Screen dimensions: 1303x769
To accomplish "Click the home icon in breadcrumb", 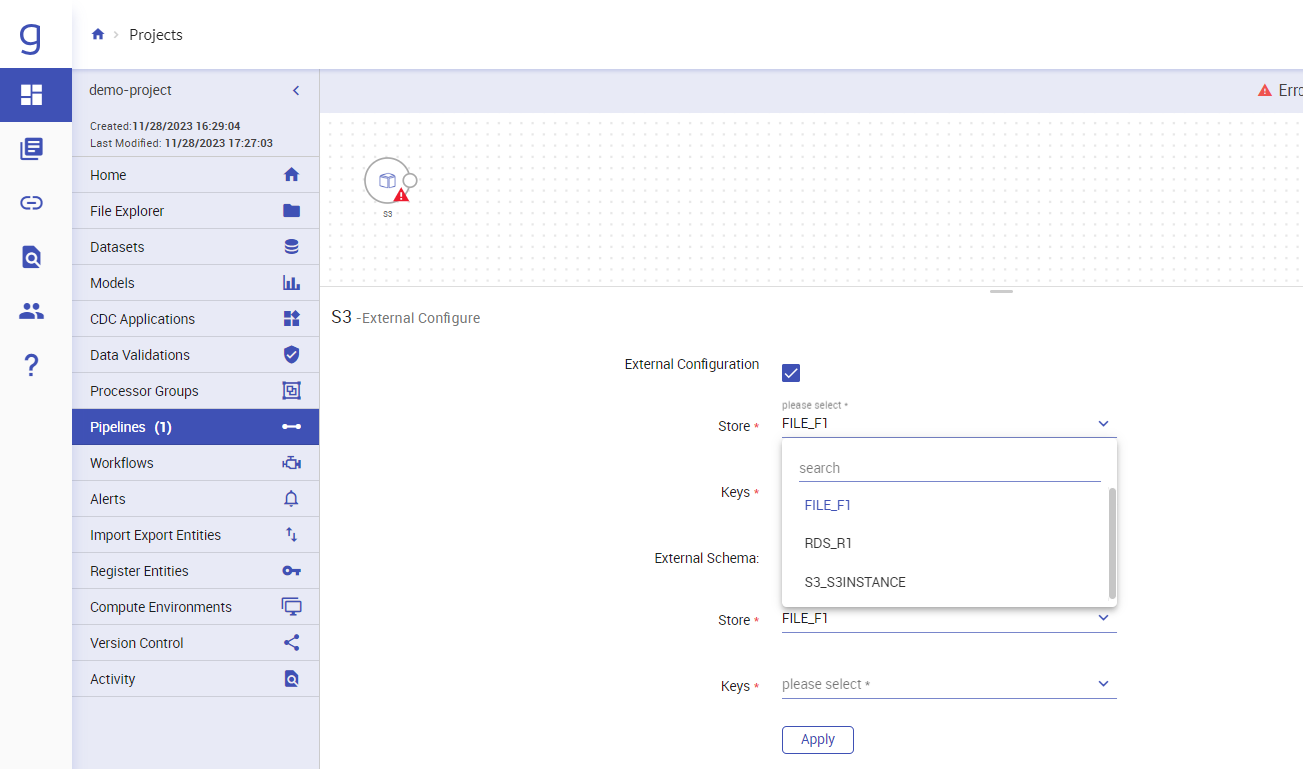I will (x=98, y=35).
